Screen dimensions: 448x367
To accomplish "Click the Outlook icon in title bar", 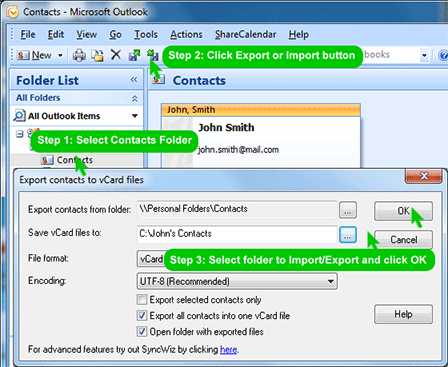I will pos(12,12).
